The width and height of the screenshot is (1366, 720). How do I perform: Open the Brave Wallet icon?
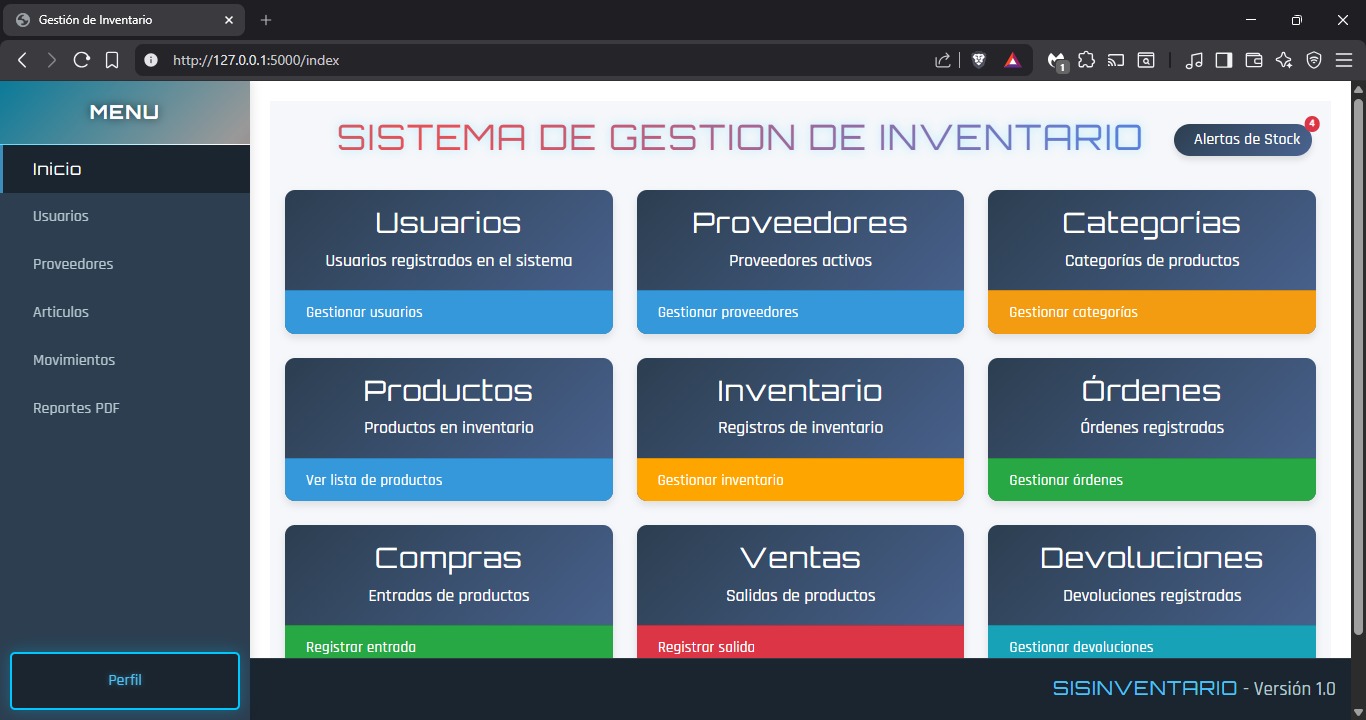click(x=1253, y=59)
